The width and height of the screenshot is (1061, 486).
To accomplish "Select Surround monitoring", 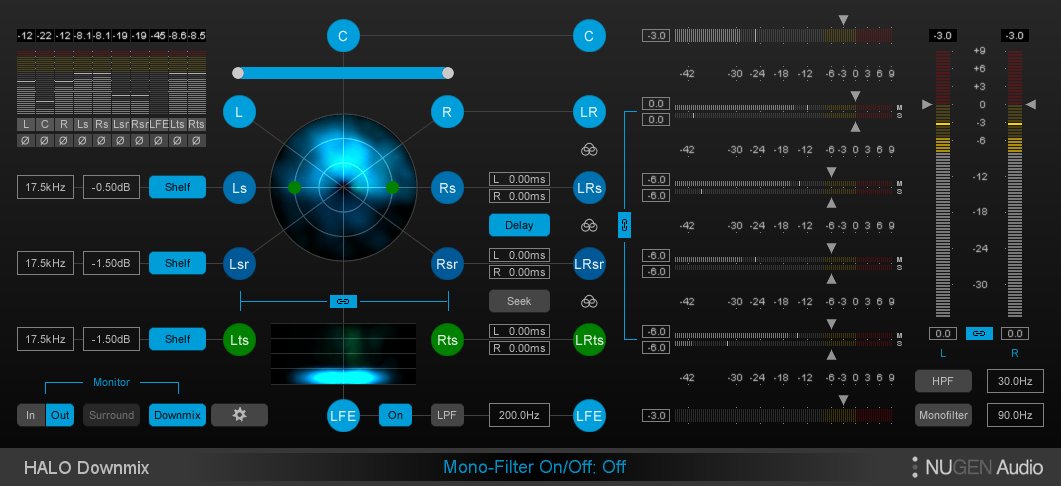I will tap(112, 415).
